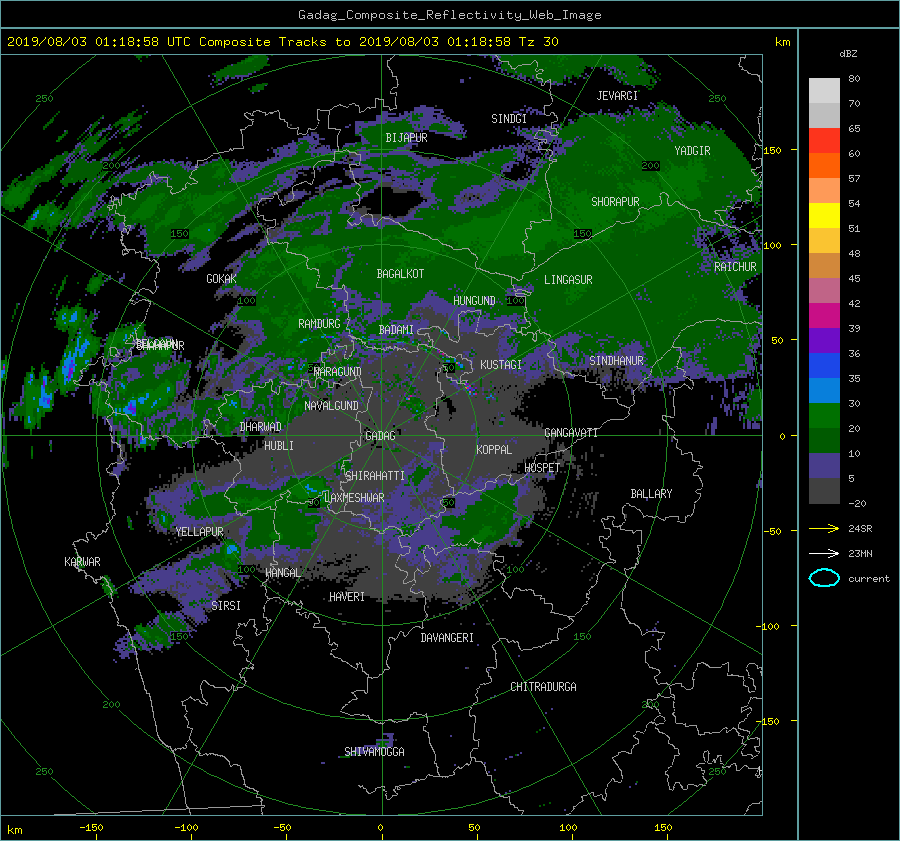Pick the dark orange 57–60 dBZ swatch
This screenshot has height=841, width=900.
coord(824,165)
